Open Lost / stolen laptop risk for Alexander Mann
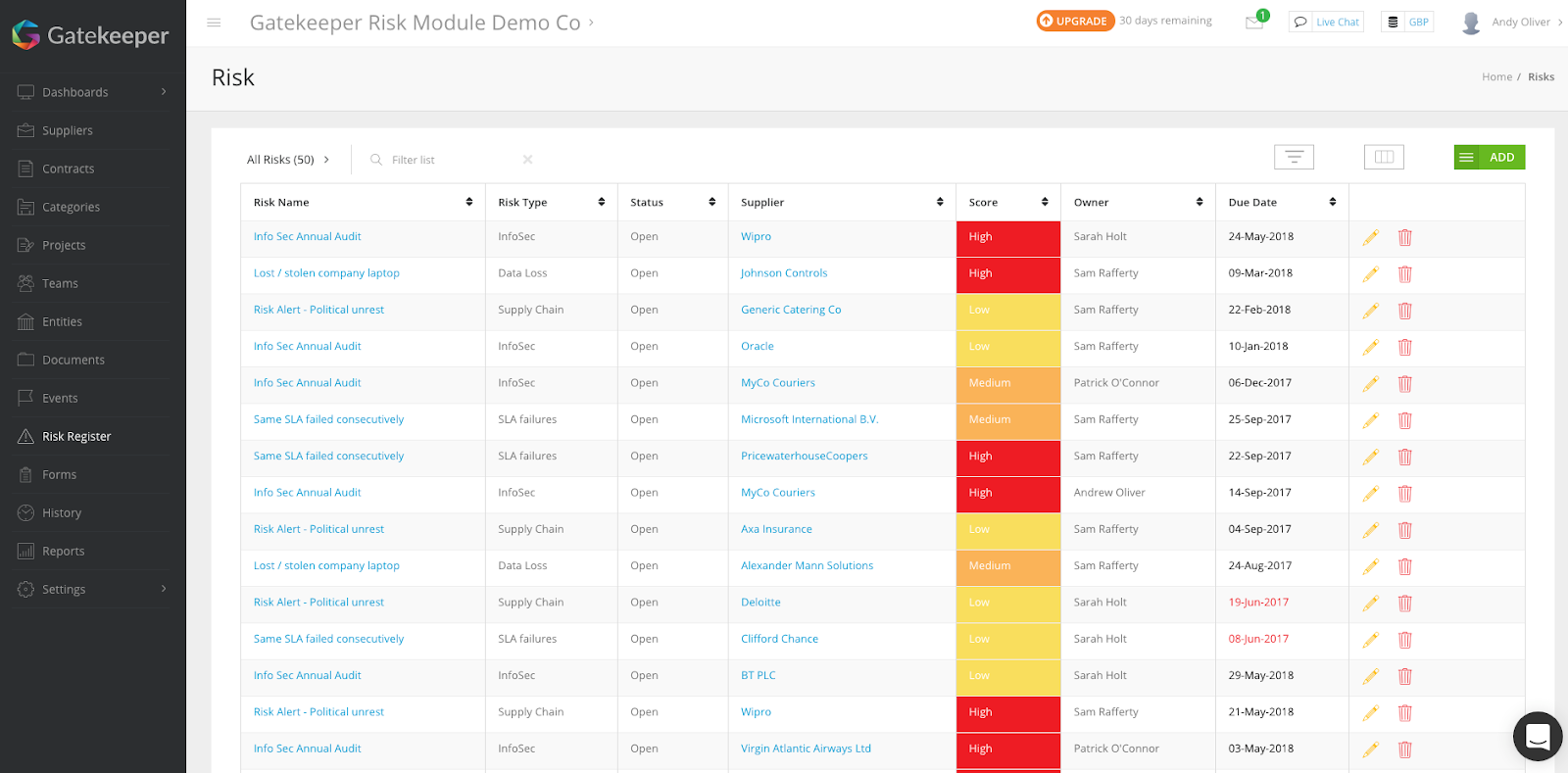The width and height of the screenshot is (1568, 773). pos(326,565)
